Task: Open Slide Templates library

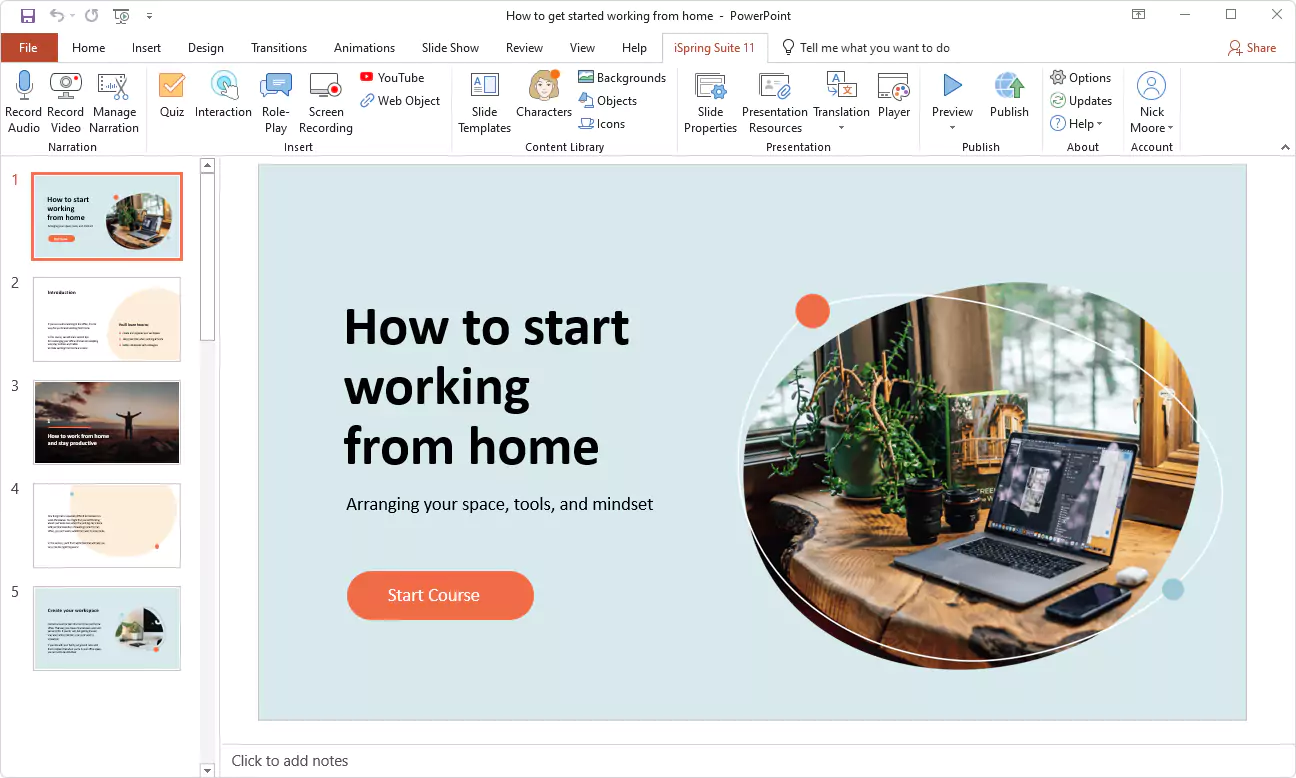Action: pos(484,102)
